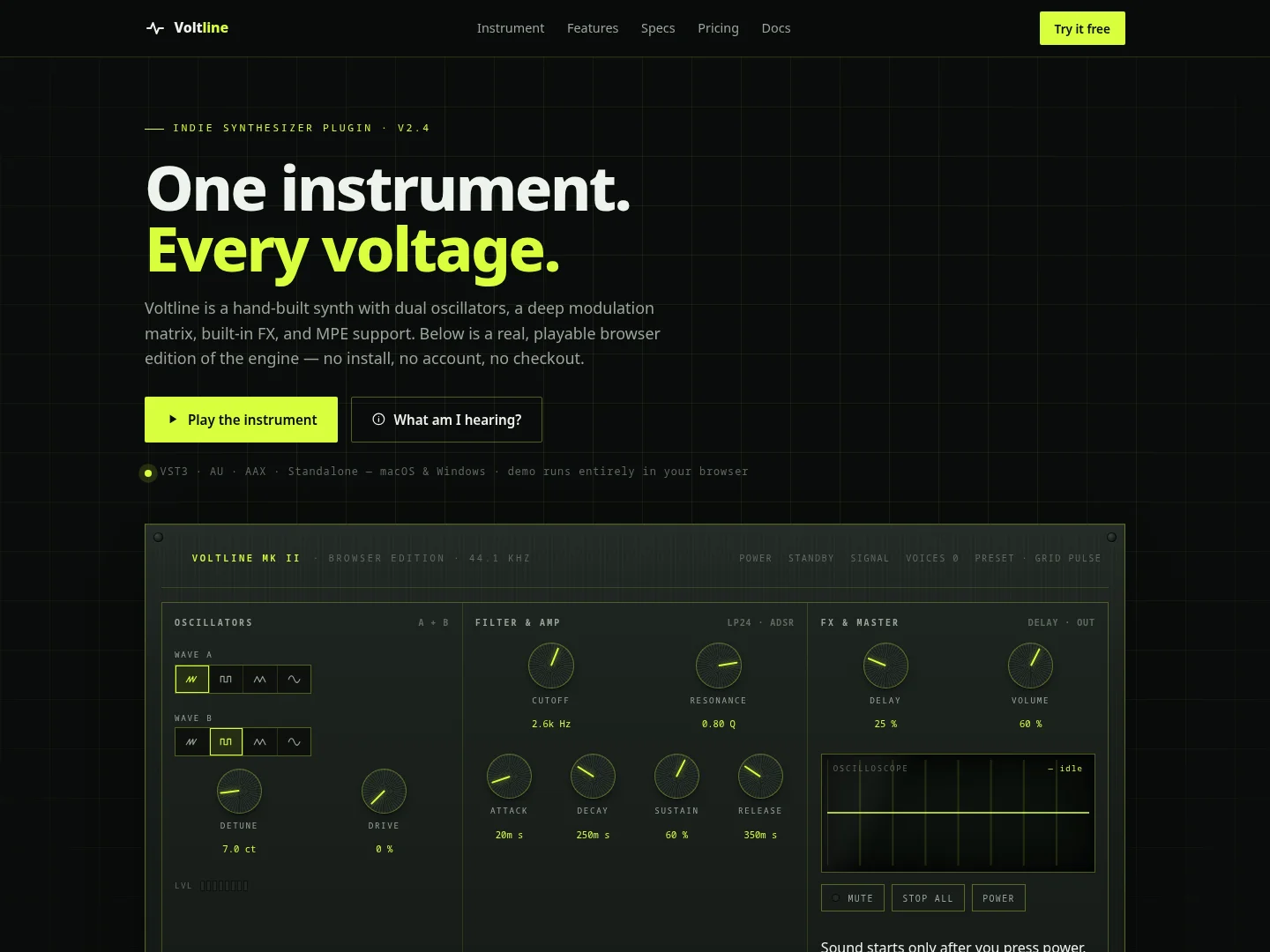Click the Try it free button

[x=1082, y=28]
